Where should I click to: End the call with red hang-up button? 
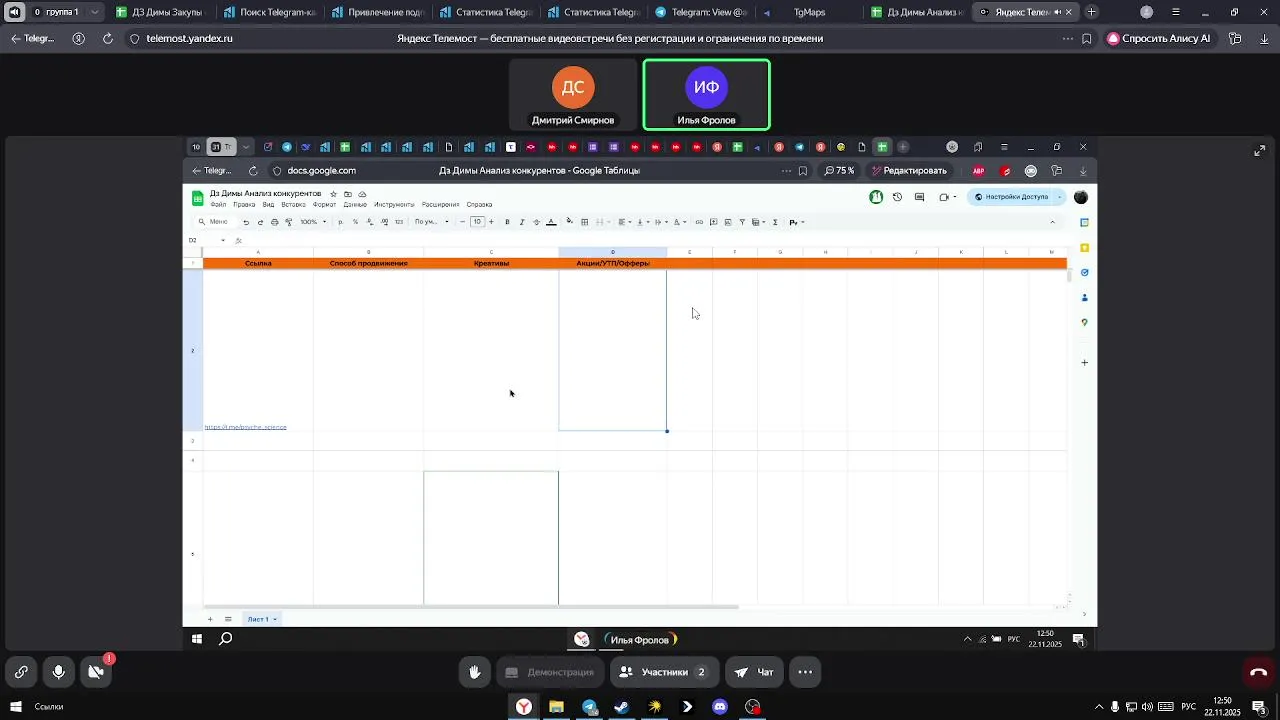click(1258, 672)
